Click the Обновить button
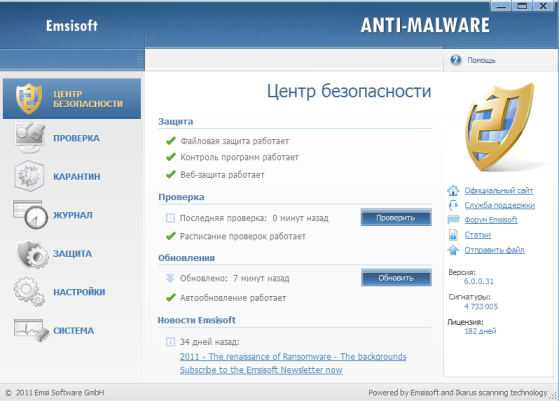 [x=396, y=278]
